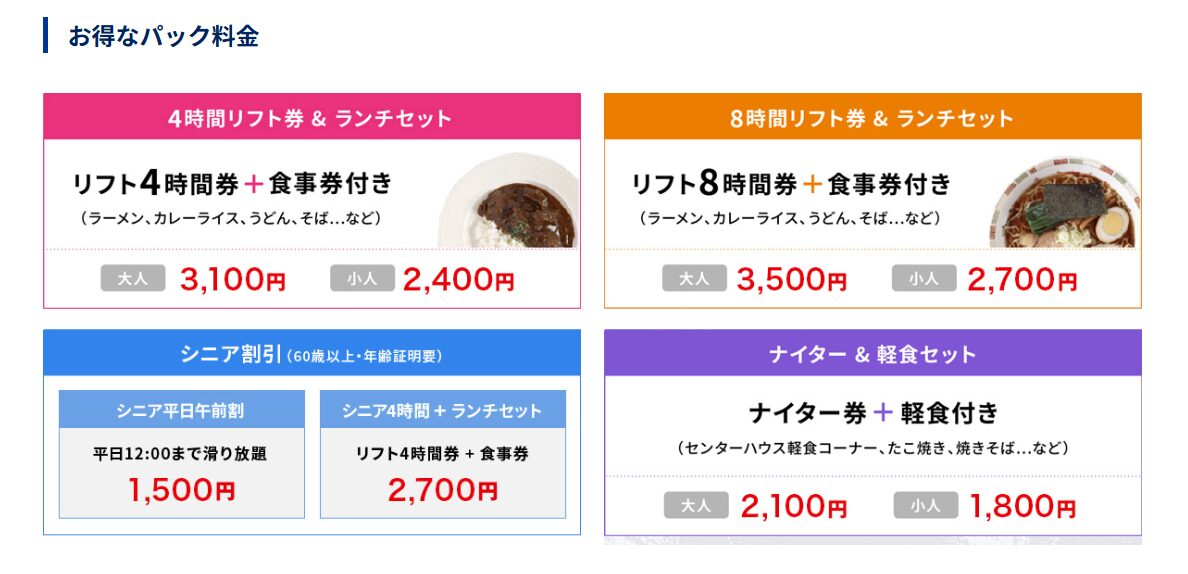Click the 小人 badge in 8-hour pack
Viewport: 1188px width, 574px height.
(x=923, y=279)
